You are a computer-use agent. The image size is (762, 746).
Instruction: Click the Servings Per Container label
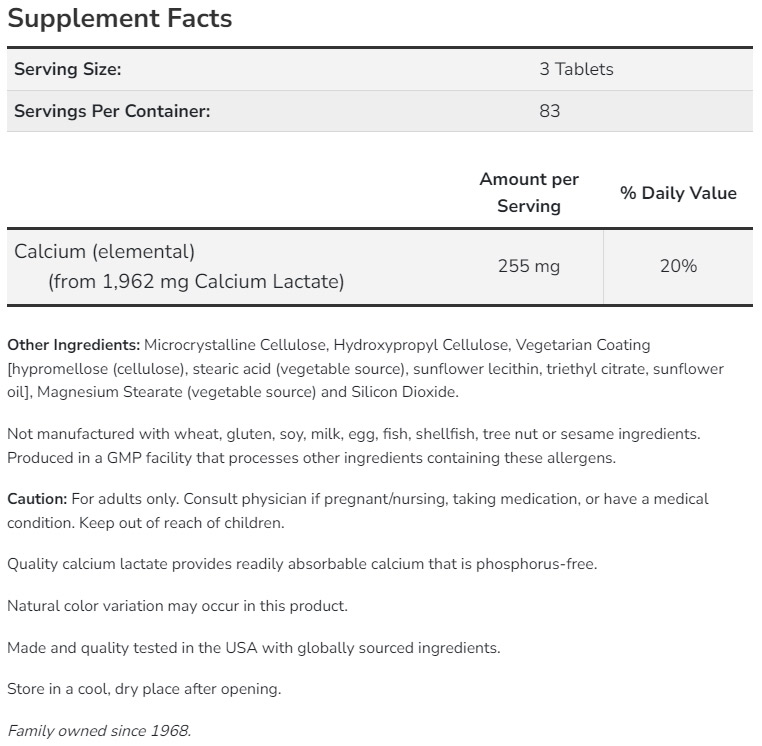click(112, 111)
